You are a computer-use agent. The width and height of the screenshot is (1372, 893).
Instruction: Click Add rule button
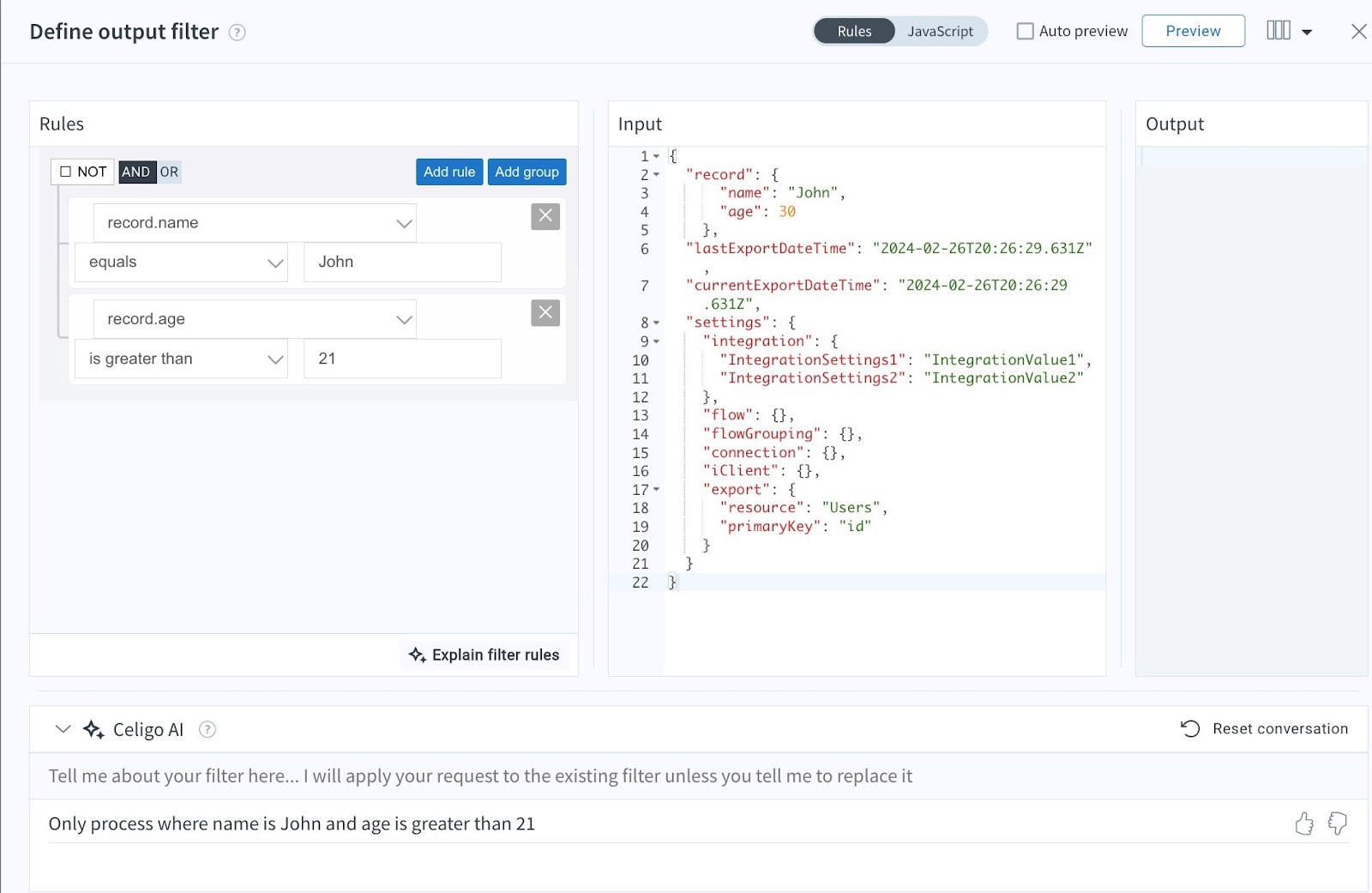[x=449, y=172]
